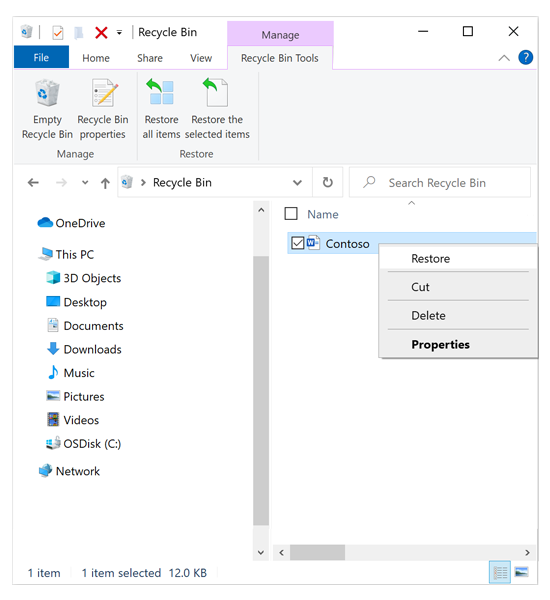Open Recycle Bin properties
The width and height of the screenshot is (550, 600).
pos(103,110)
